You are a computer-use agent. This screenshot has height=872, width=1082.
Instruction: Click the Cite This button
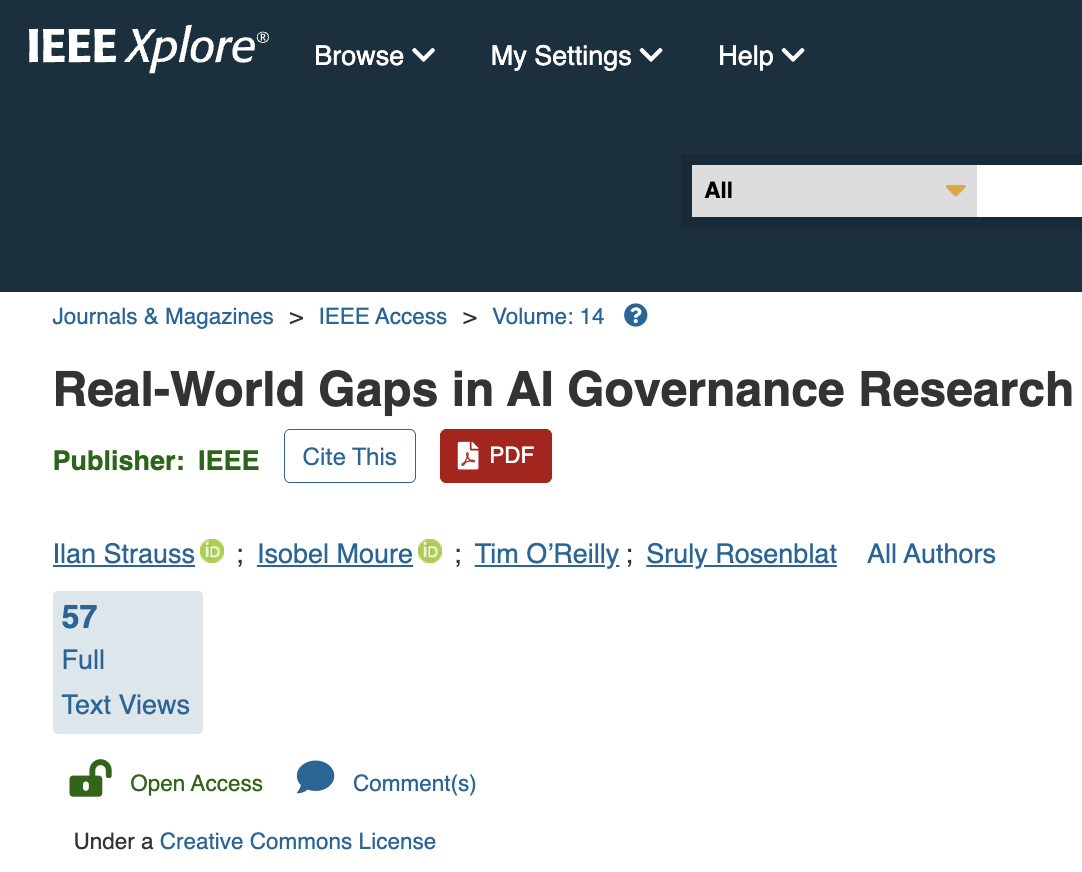(x=350, y=456)
